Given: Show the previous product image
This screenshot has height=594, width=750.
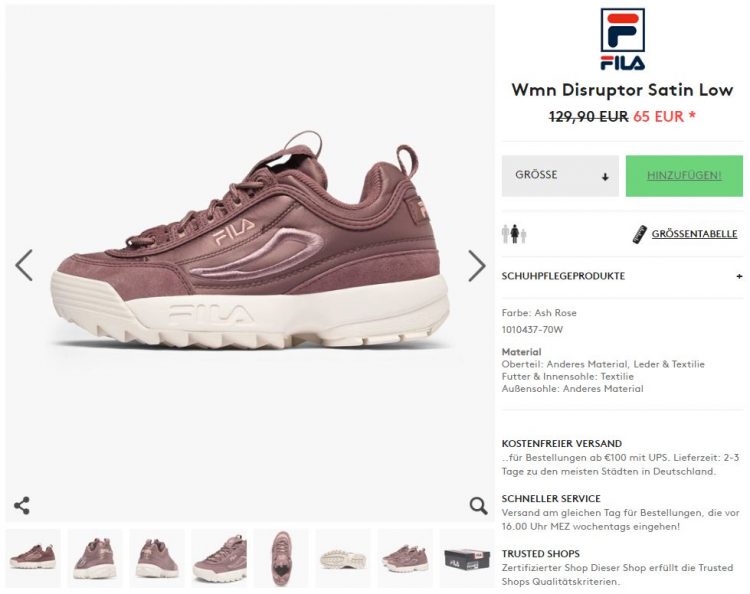Looking at the screenshot, I should click(24, 265).
